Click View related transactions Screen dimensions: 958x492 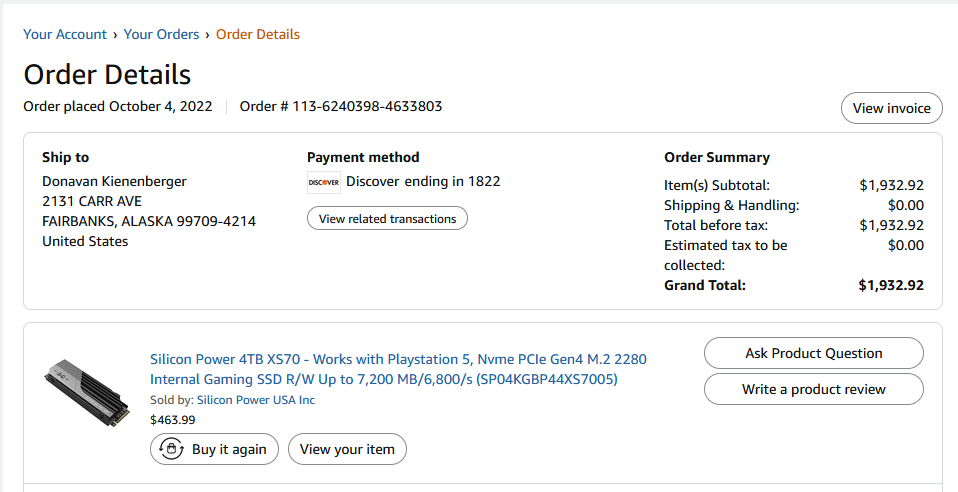[x=387, y=219]
